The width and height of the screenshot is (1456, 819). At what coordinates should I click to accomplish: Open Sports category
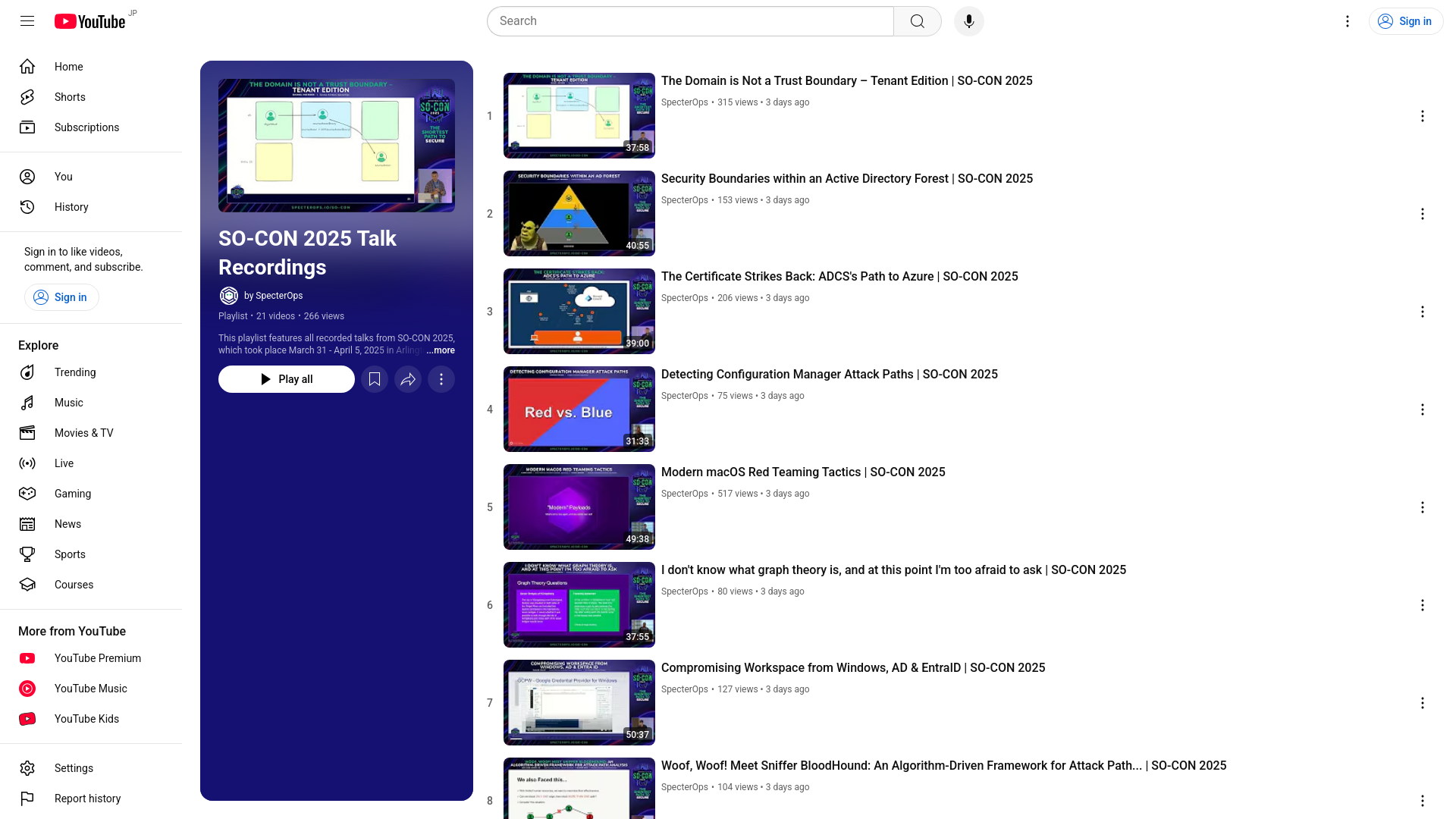(x=91, y=554)
